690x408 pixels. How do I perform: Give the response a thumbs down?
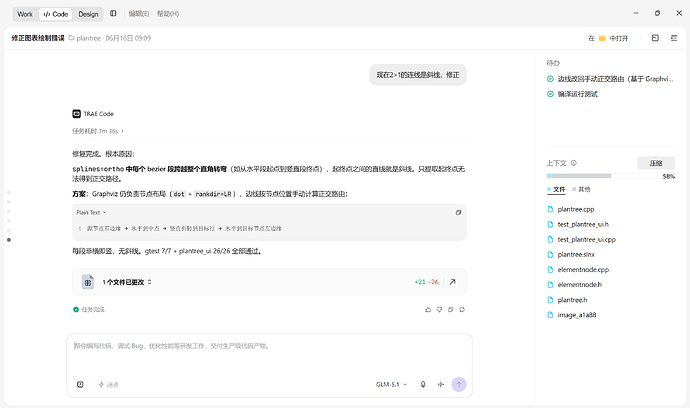coord(439,309)
